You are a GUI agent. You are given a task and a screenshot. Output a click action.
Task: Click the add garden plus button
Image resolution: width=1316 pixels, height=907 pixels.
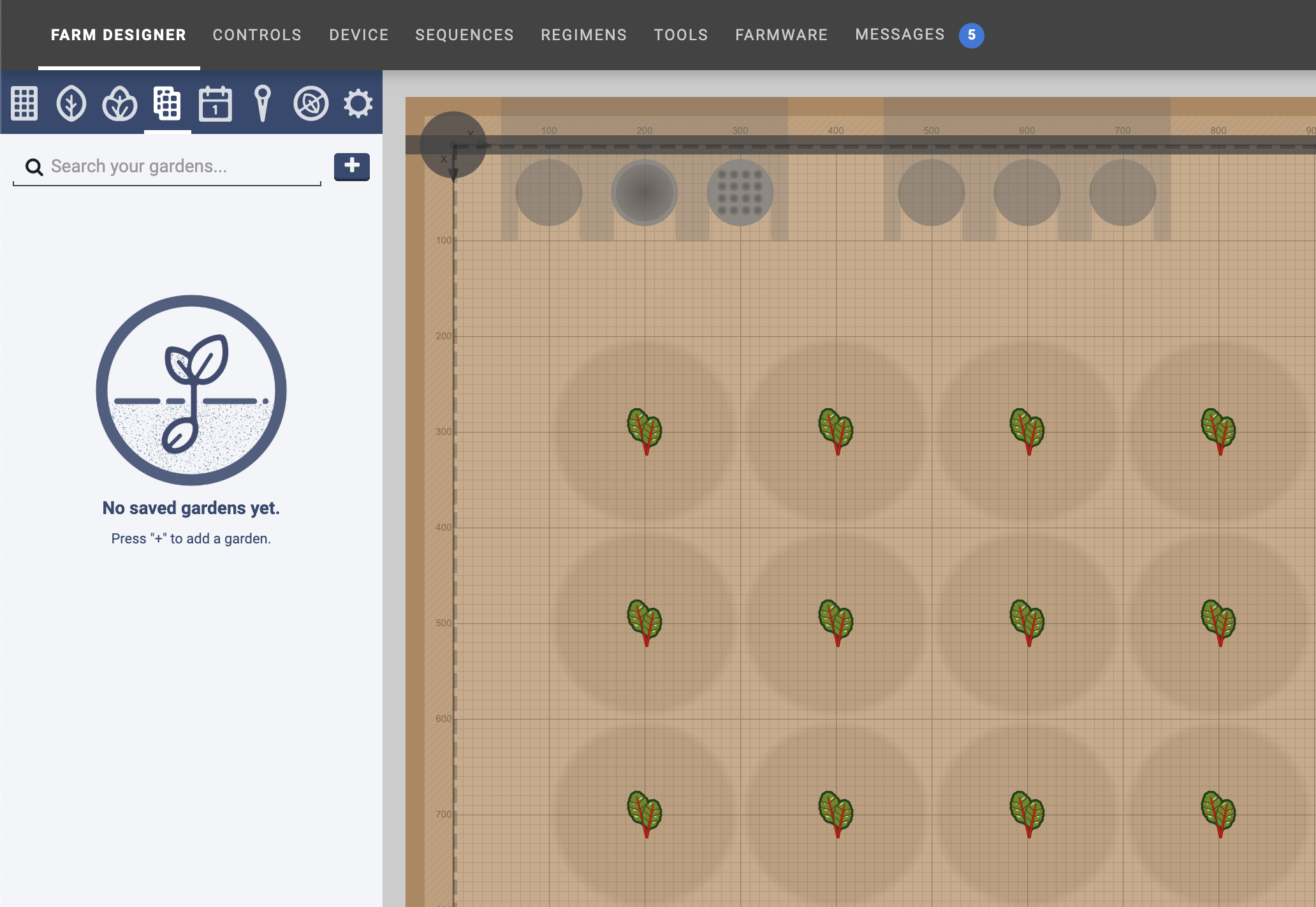tap(352, 166)
